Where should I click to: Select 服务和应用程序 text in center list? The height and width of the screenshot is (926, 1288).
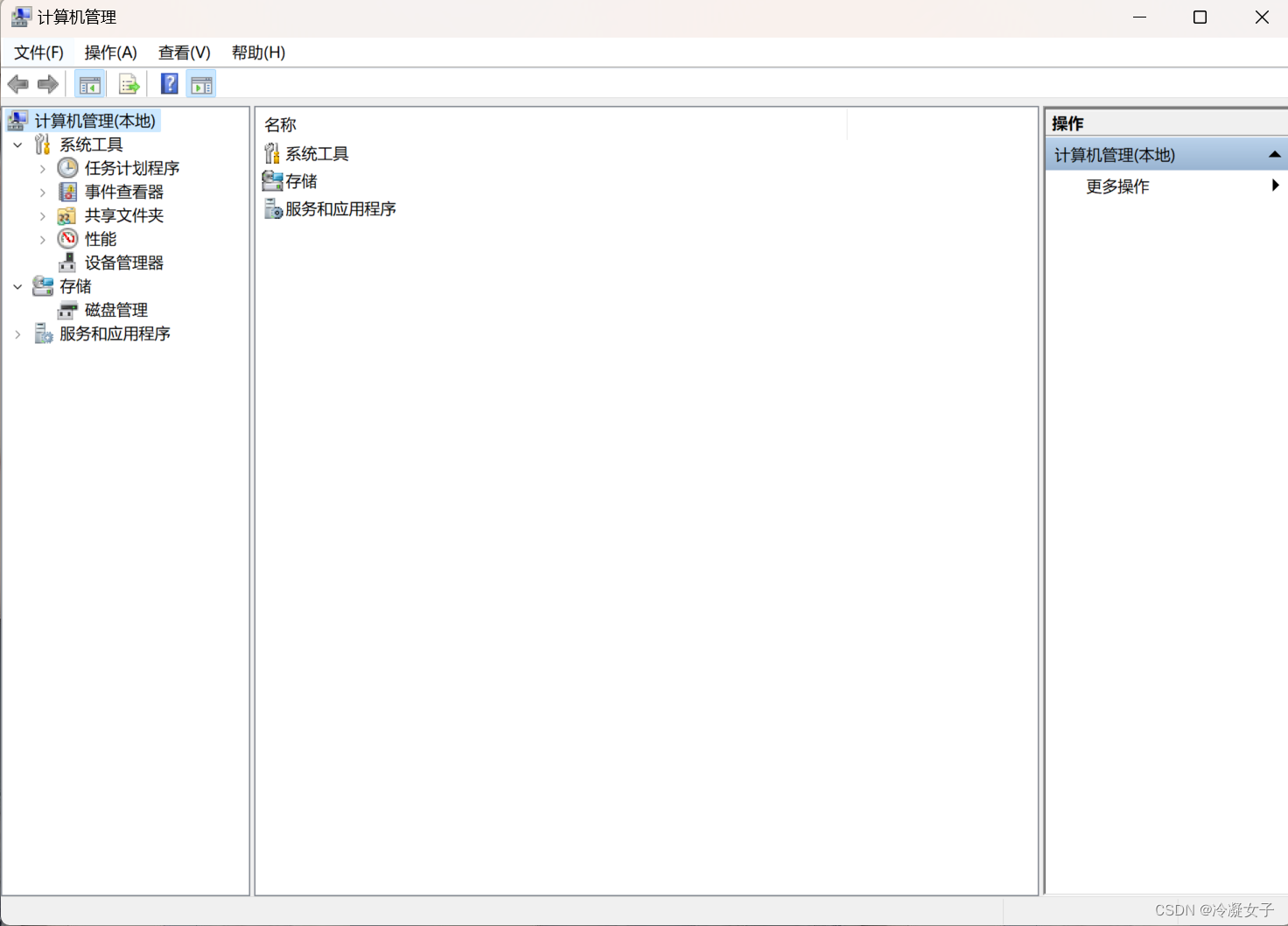341,209
